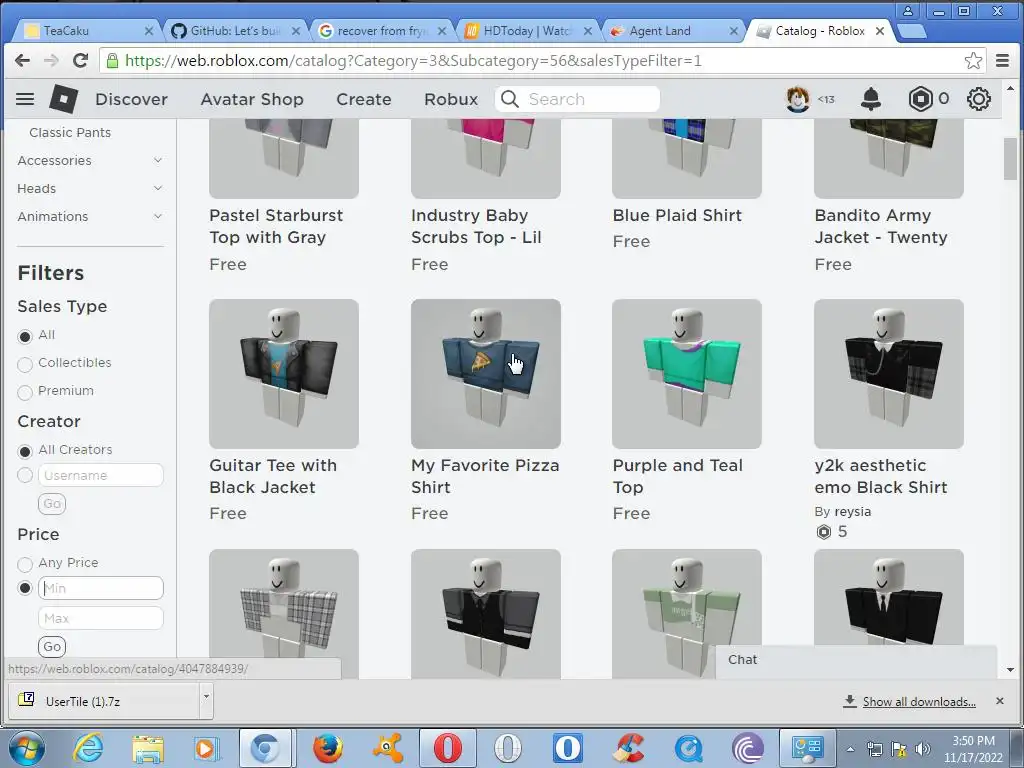The image size is (1024, 768).
Task: Open the My Favorite Pizza Shirt thumbnail
Action: point(485,374)
